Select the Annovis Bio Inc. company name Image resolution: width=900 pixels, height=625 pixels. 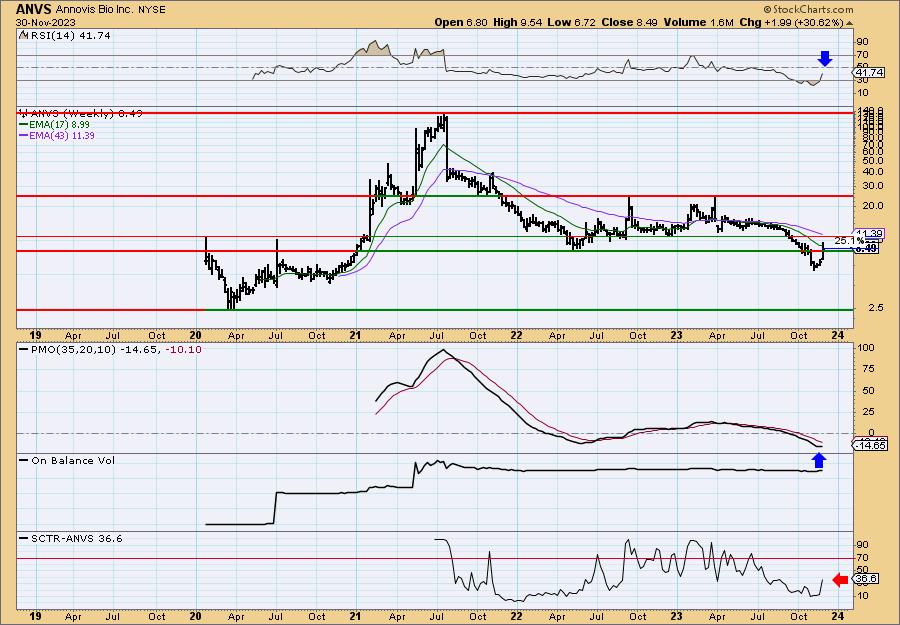pos(94,9)
